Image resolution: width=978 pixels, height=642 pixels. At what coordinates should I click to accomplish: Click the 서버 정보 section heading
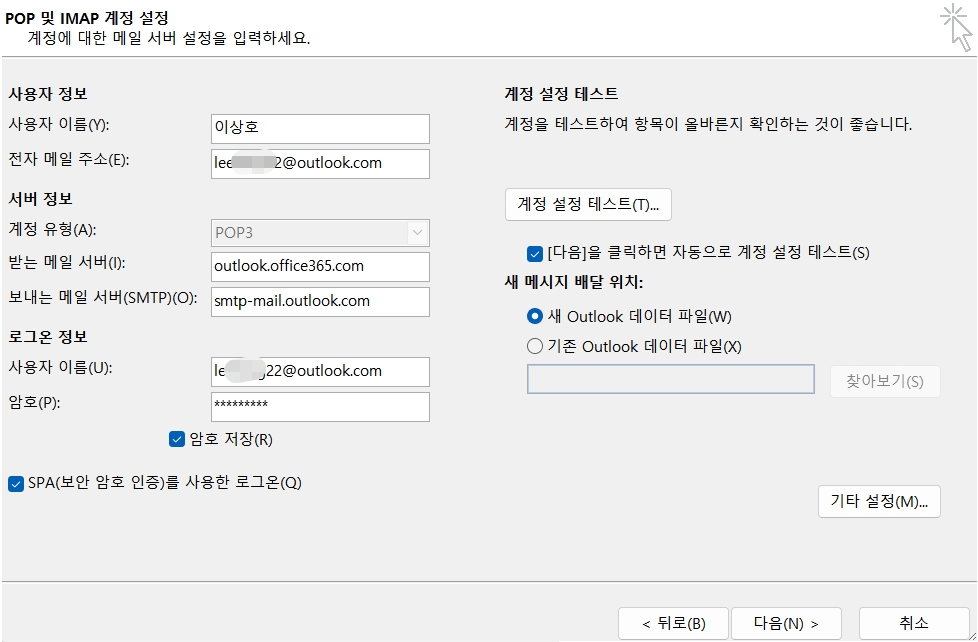tap(41, 199)
